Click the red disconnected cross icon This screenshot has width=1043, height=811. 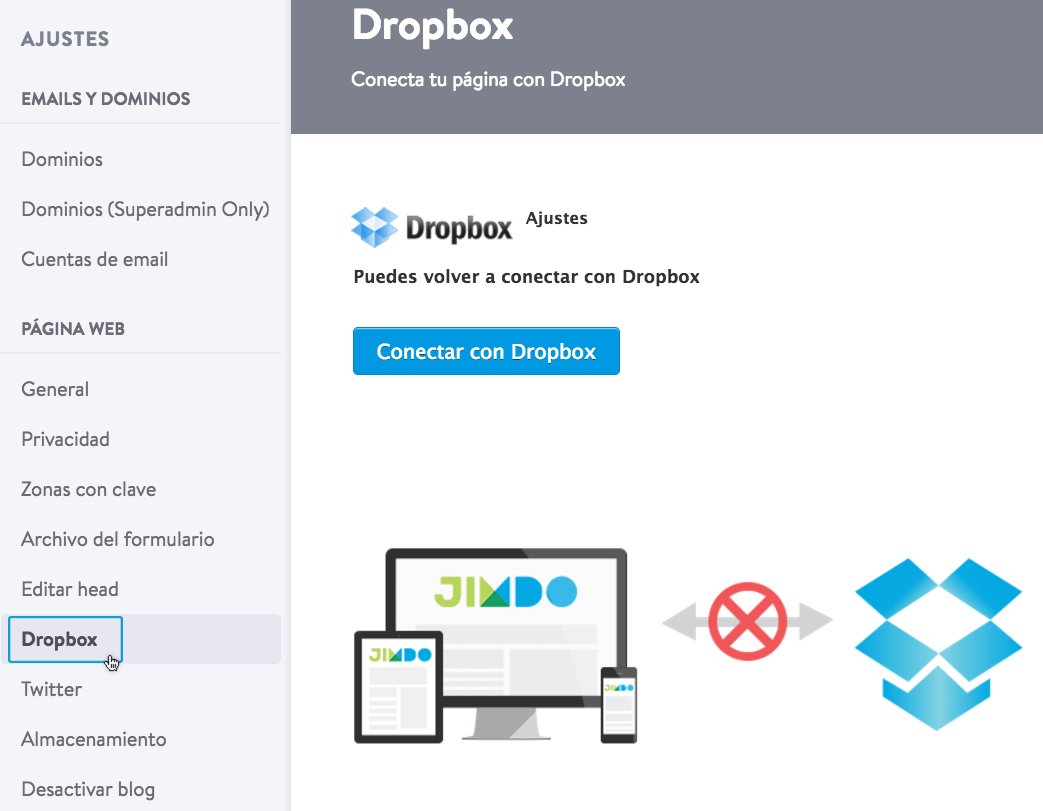coord(748,621)
